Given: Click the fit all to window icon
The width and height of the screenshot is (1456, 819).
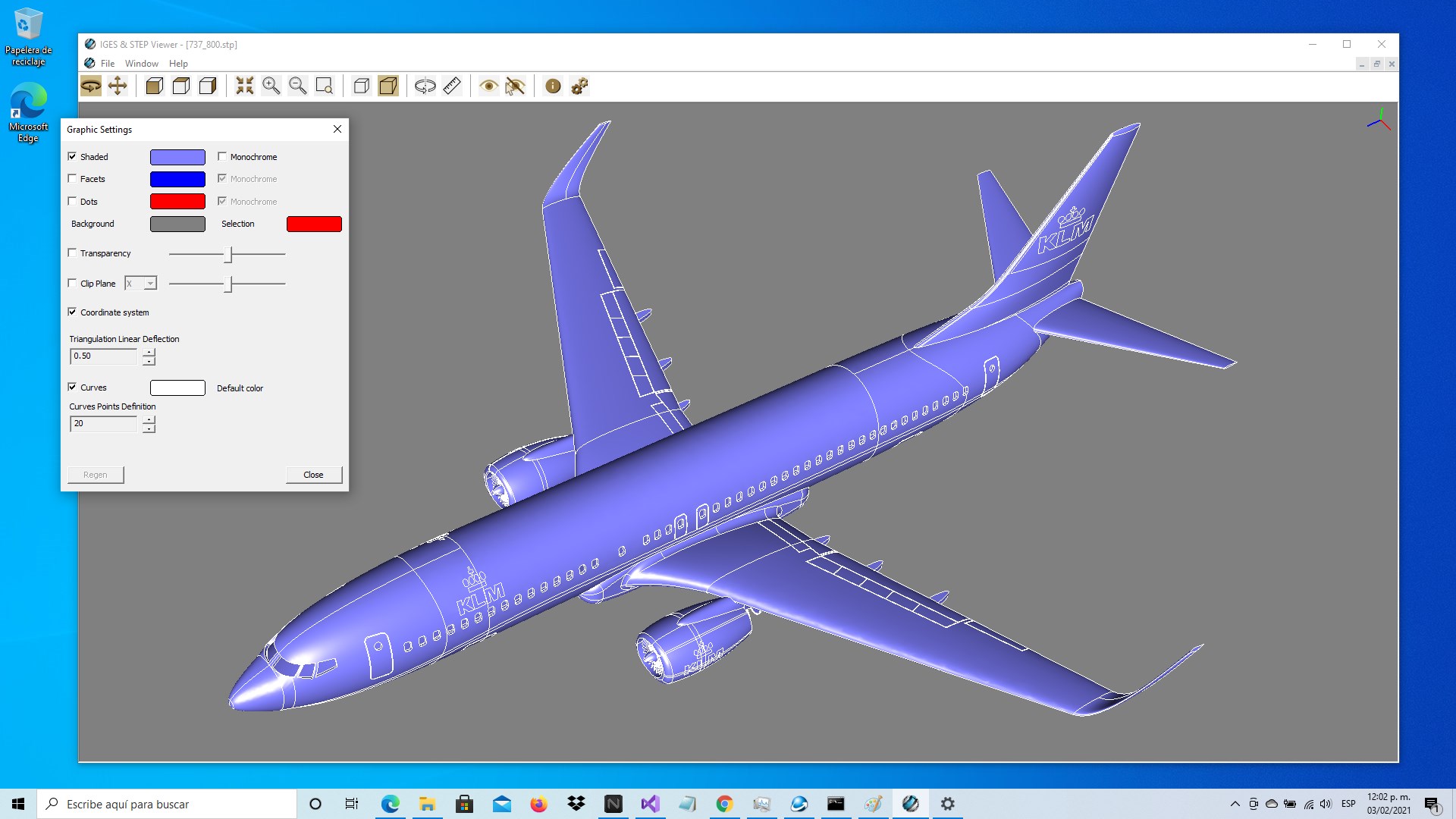Looking at the screenshot, I should click(244, 86).
